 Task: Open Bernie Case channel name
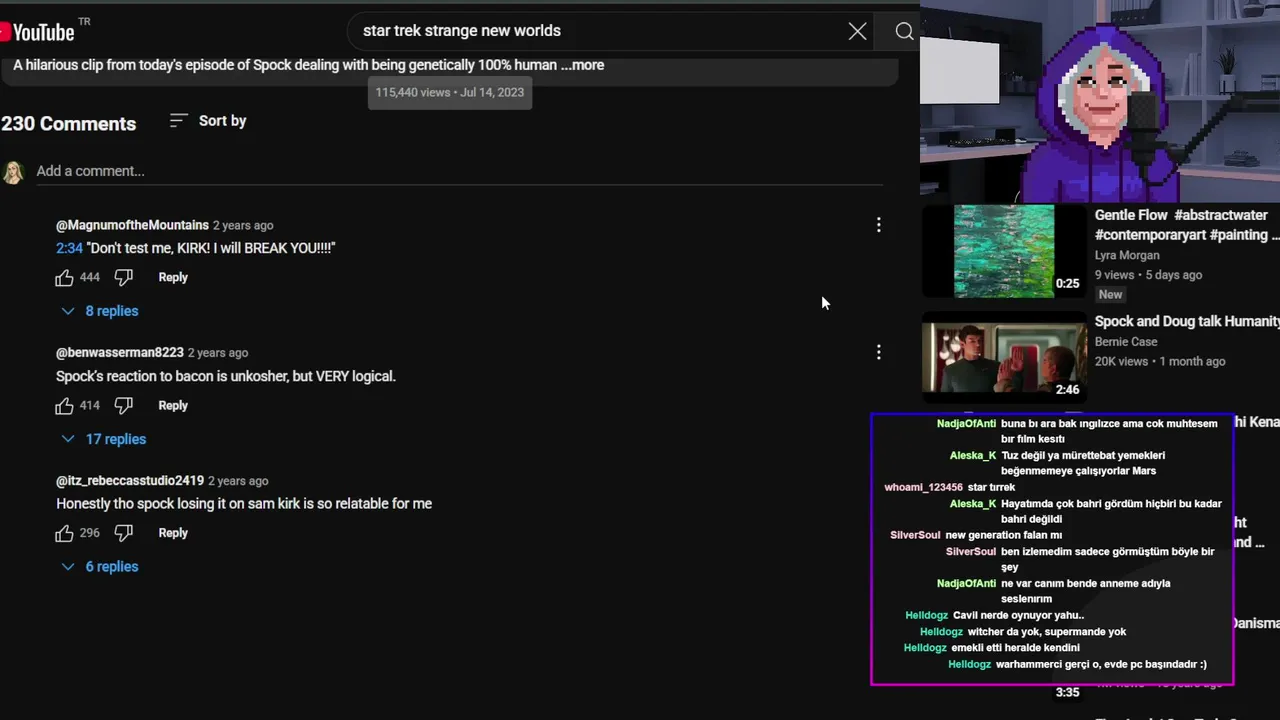pos(1126,342)
